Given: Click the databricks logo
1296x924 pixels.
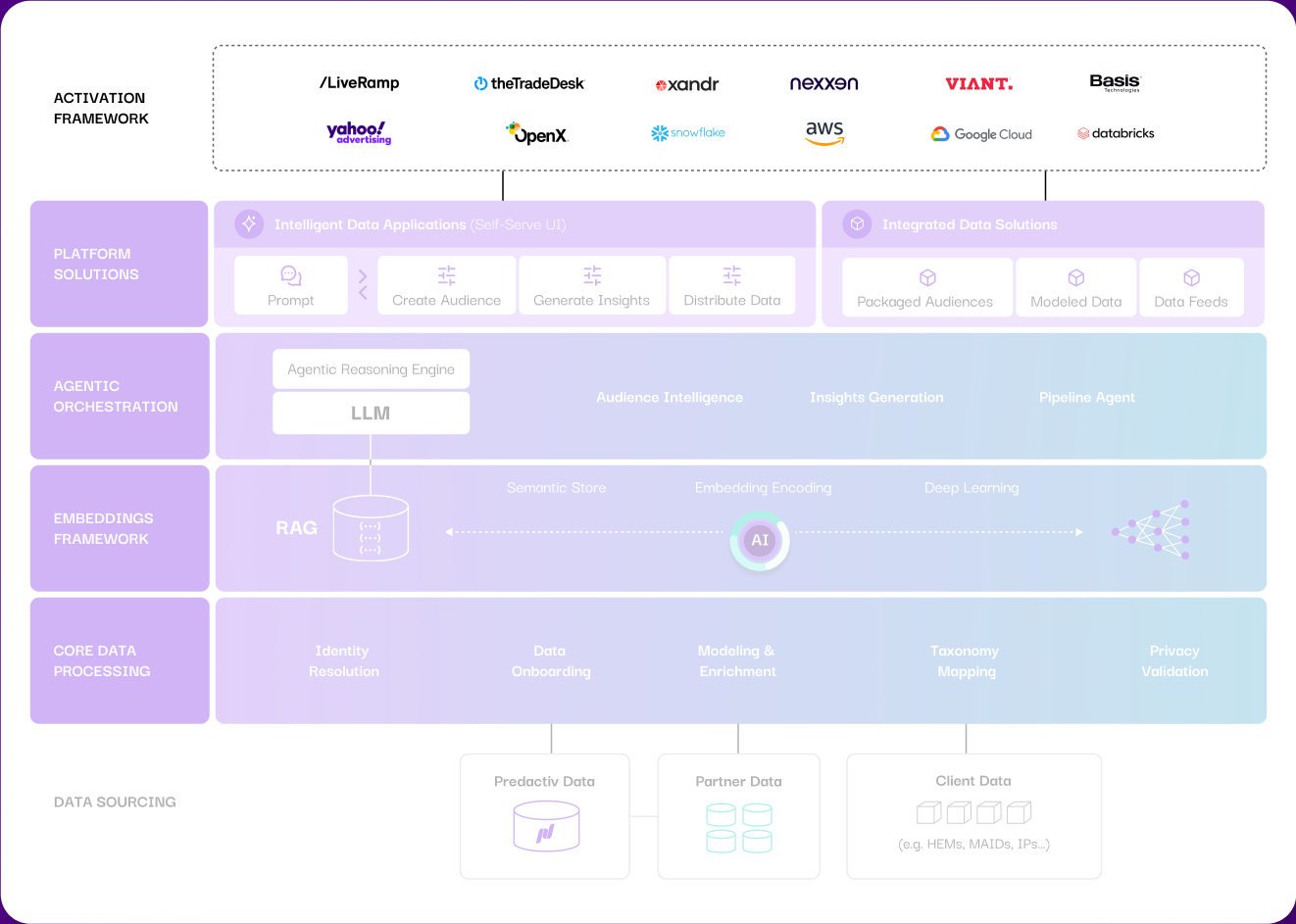Looking at the screenshot, I should coord(1116,133).
